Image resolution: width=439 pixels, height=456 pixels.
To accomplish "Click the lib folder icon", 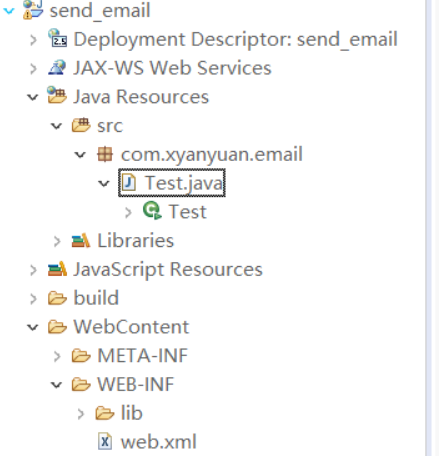I will click(105, 413).
